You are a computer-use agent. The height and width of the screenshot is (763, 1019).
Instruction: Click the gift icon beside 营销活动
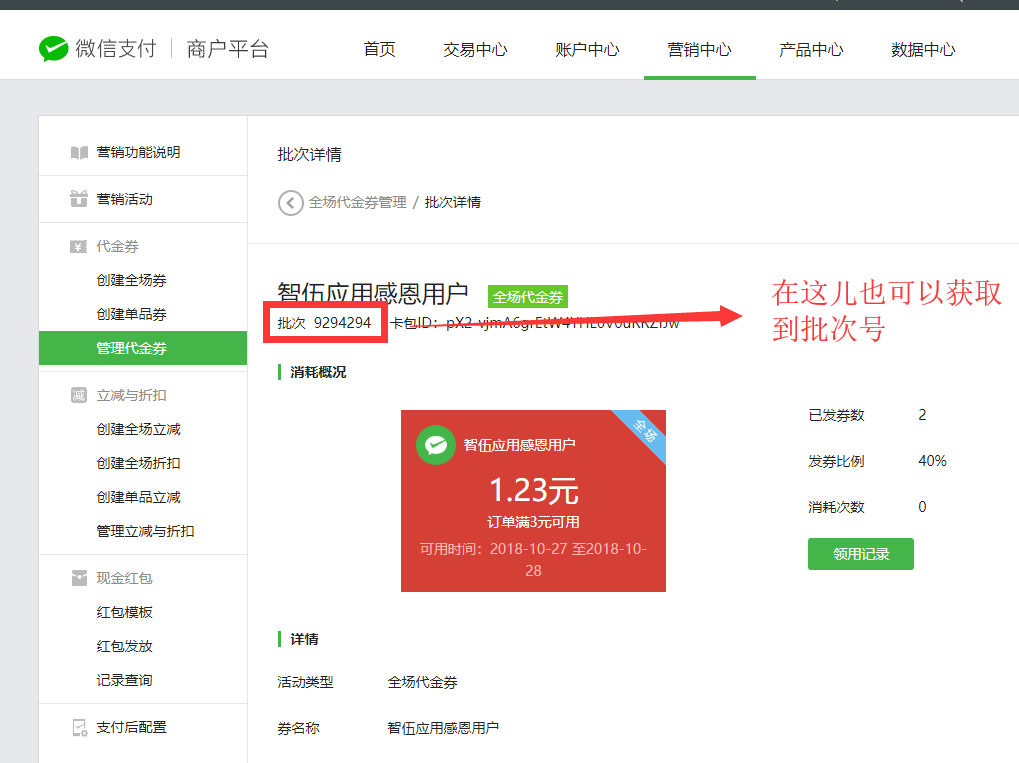[79, 199]
